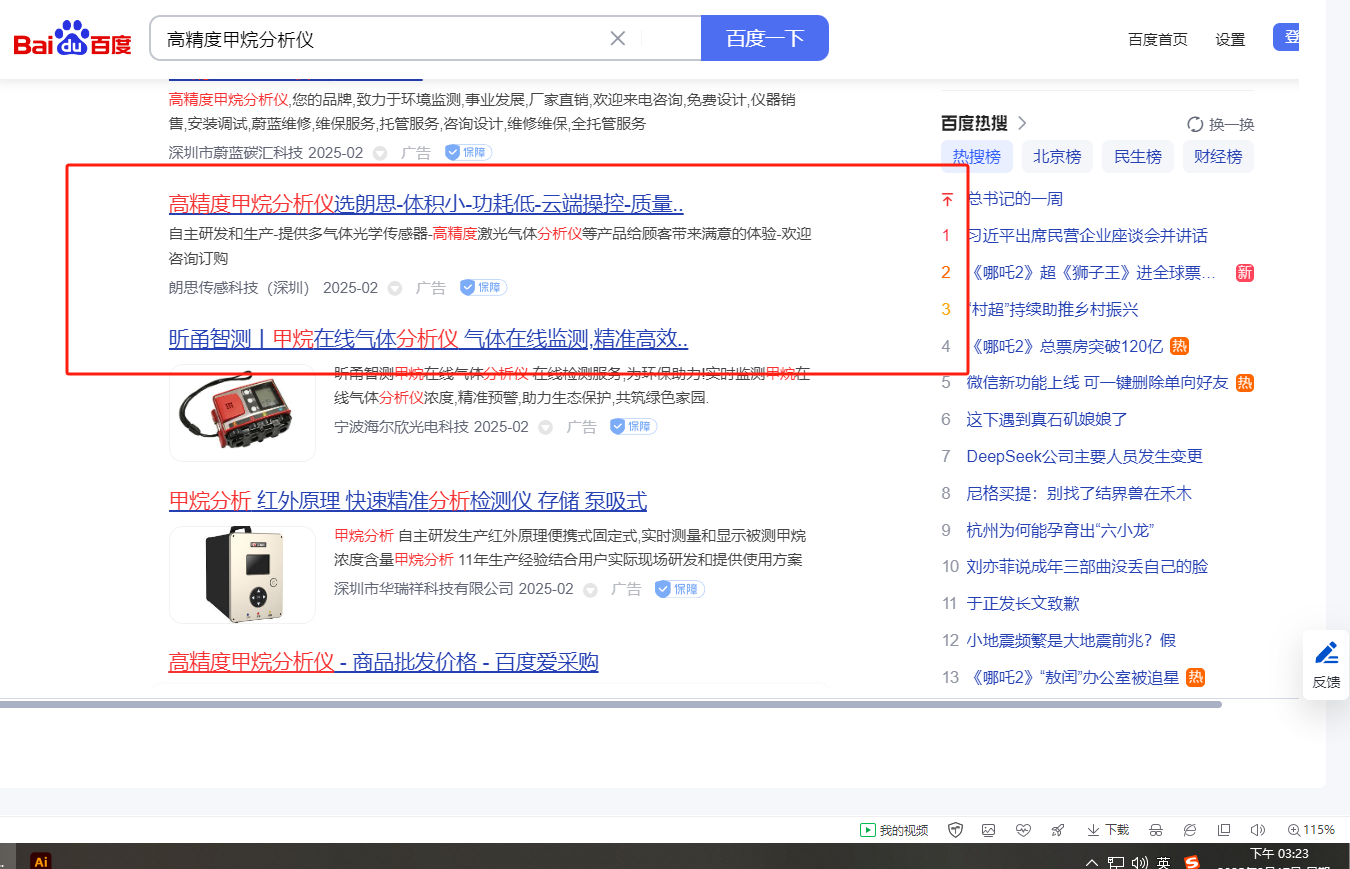Open hot search 于正发长文致歉
The width and height of the screenshot is (1350, 869).
click(x=1023, y=604)
